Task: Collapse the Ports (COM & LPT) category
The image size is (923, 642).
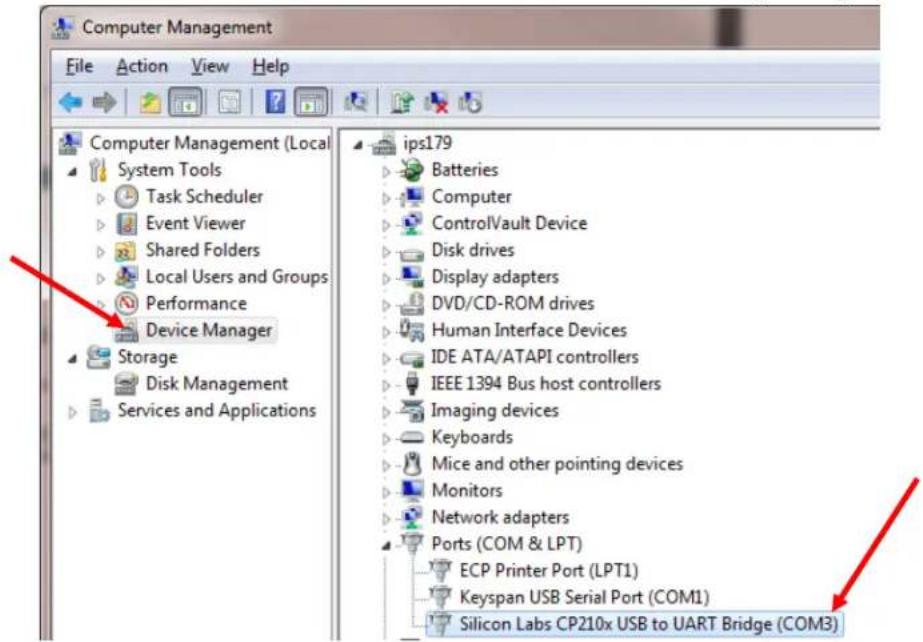Action: [x=386, y=546]
